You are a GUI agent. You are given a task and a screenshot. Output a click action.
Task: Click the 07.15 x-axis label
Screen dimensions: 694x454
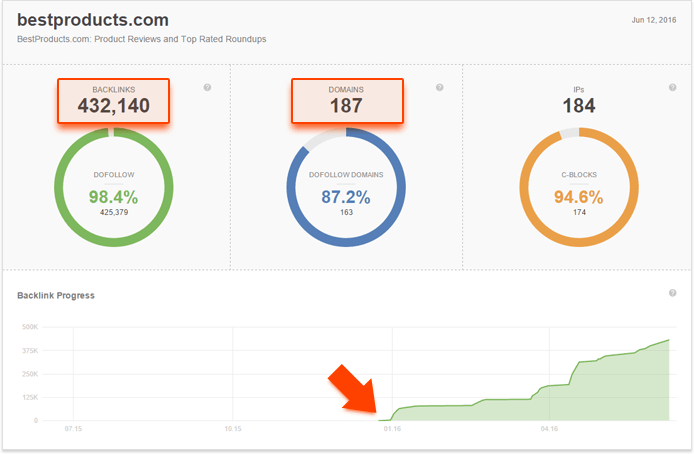tap(73, 429)
